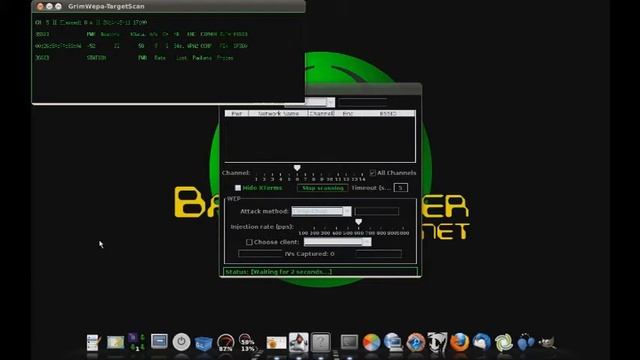Launch GIMP from the dock
This screenshot has width=640, height=360.
tap(547, 342)
